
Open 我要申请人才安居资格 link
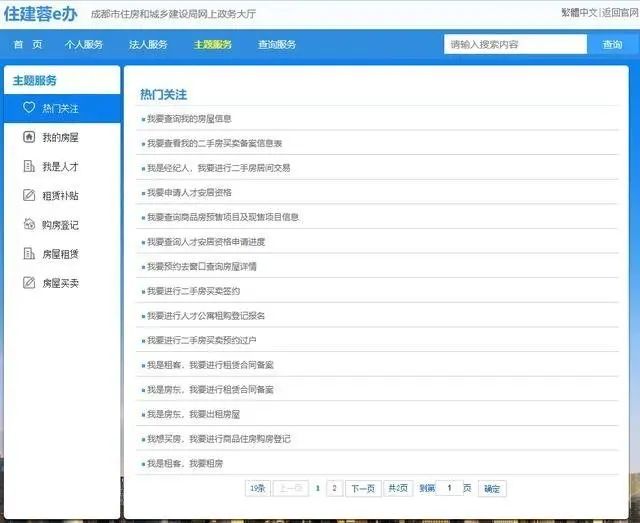[189, 192]
